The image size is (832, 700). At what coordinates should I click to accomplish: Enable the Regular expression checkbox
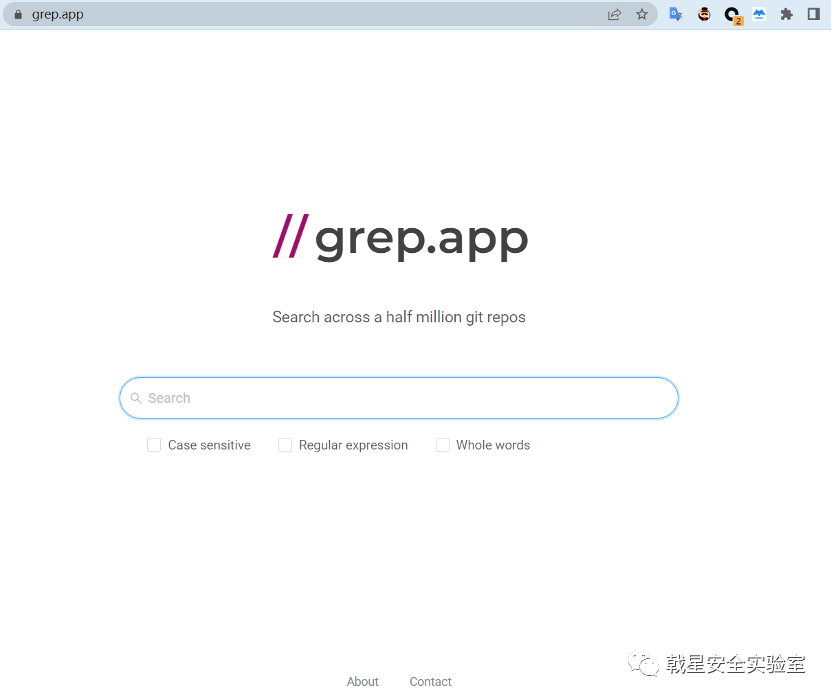(x=285, y=445)
